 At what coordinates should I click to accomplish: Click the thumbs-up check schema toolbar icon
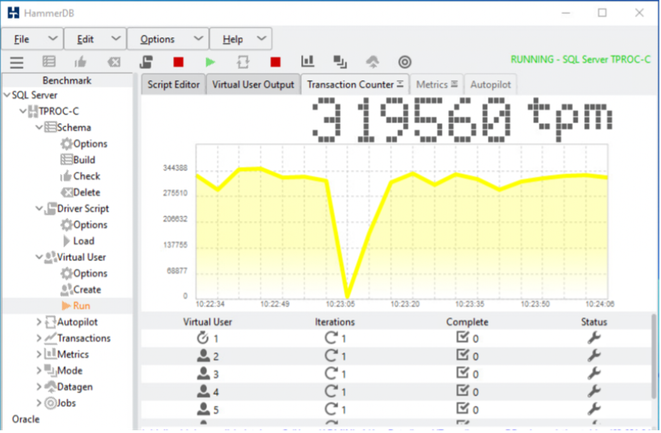pos(81,62)
